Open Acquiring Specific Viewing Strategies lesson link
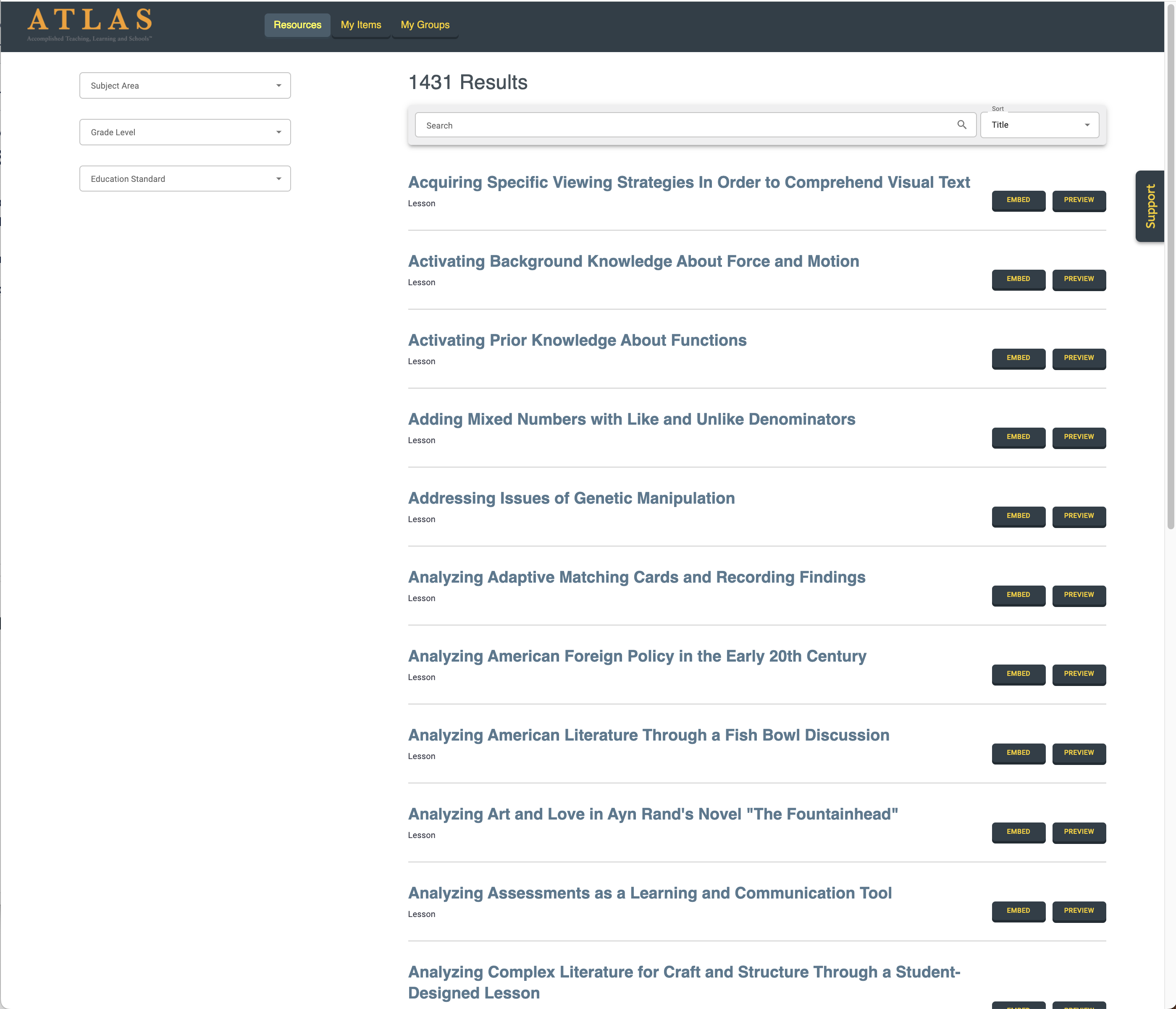The image size is (1176, 1009). coord(688,182)
